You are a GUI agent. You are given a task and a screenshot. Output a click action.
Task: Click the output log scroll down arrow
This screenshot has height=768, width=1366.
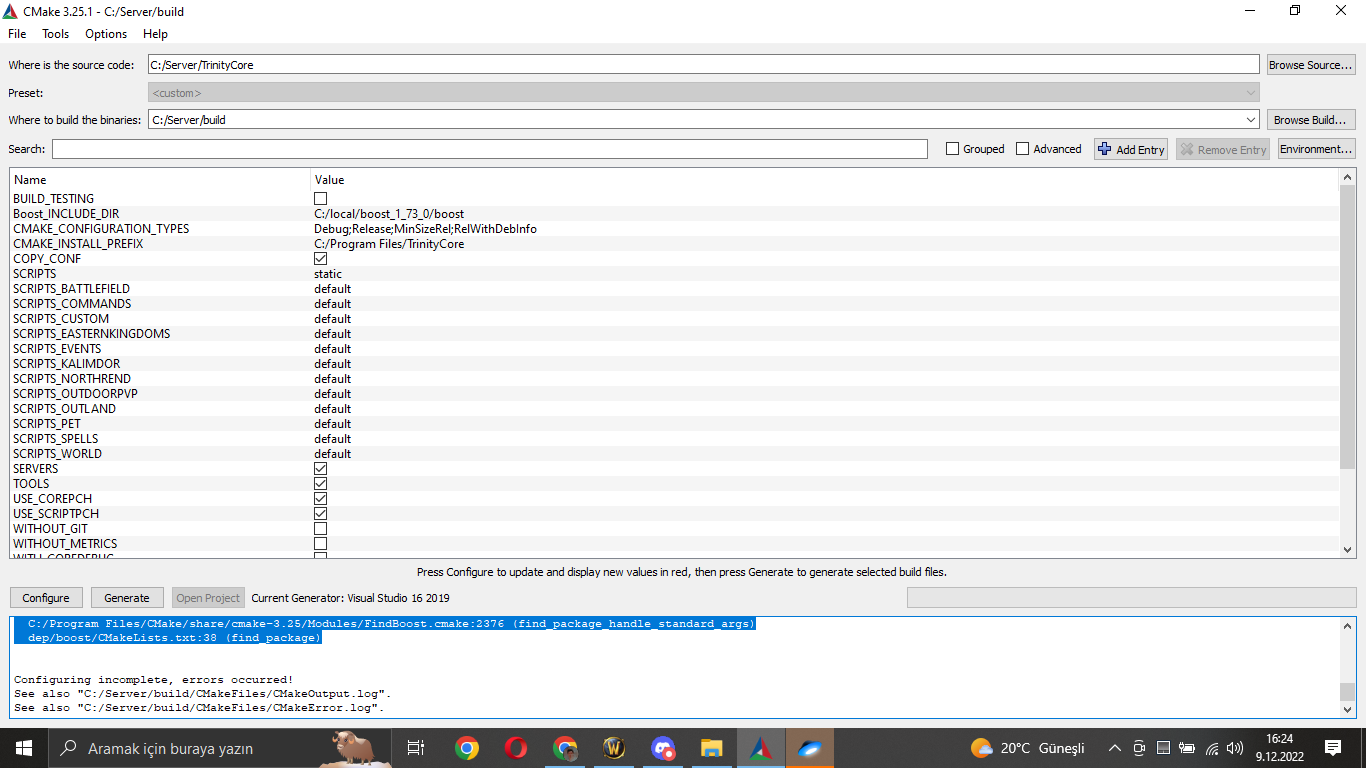(1348, 709)
